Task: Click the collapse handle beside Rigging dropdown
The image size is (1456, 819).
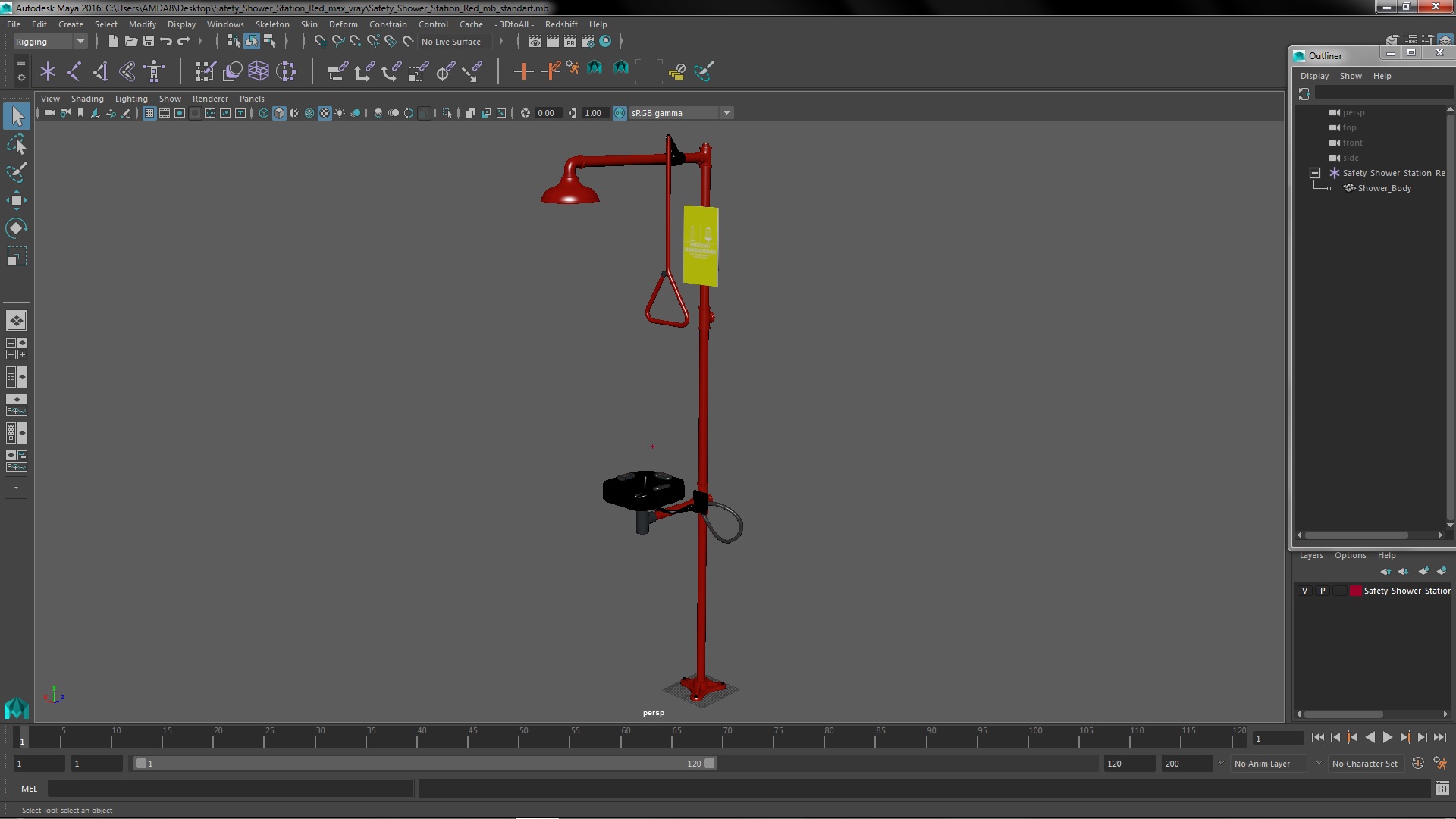Action: tap(96, 42)
